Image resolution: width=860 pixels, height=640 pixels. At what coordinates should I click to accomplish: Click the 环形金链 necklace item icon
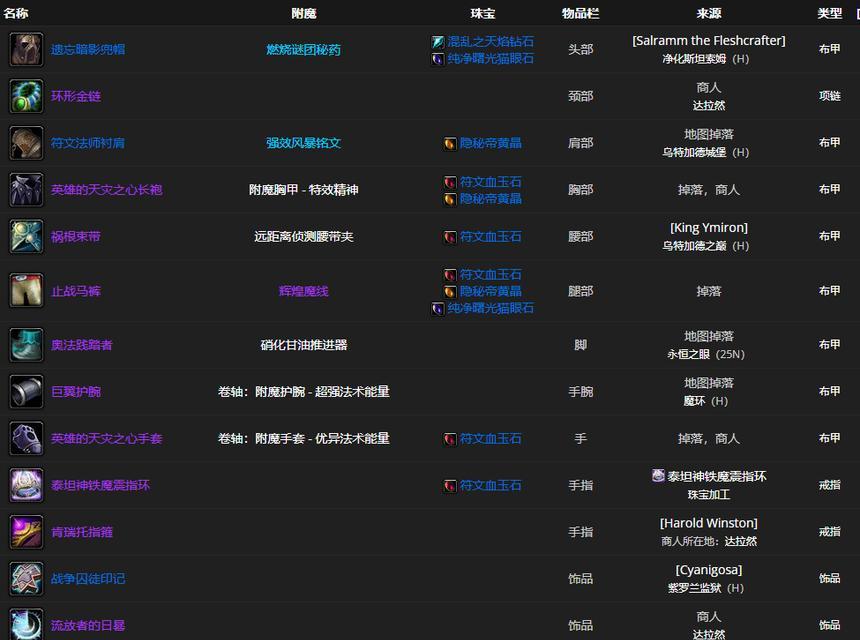point(26,96)
